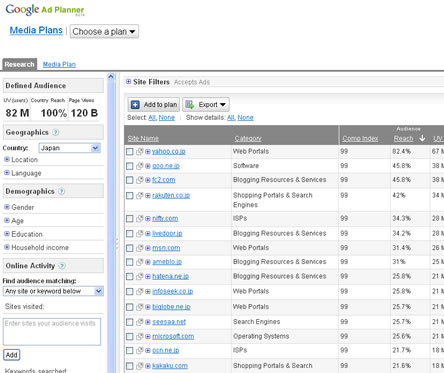Open the Export dropdown button

click(206, 105)
